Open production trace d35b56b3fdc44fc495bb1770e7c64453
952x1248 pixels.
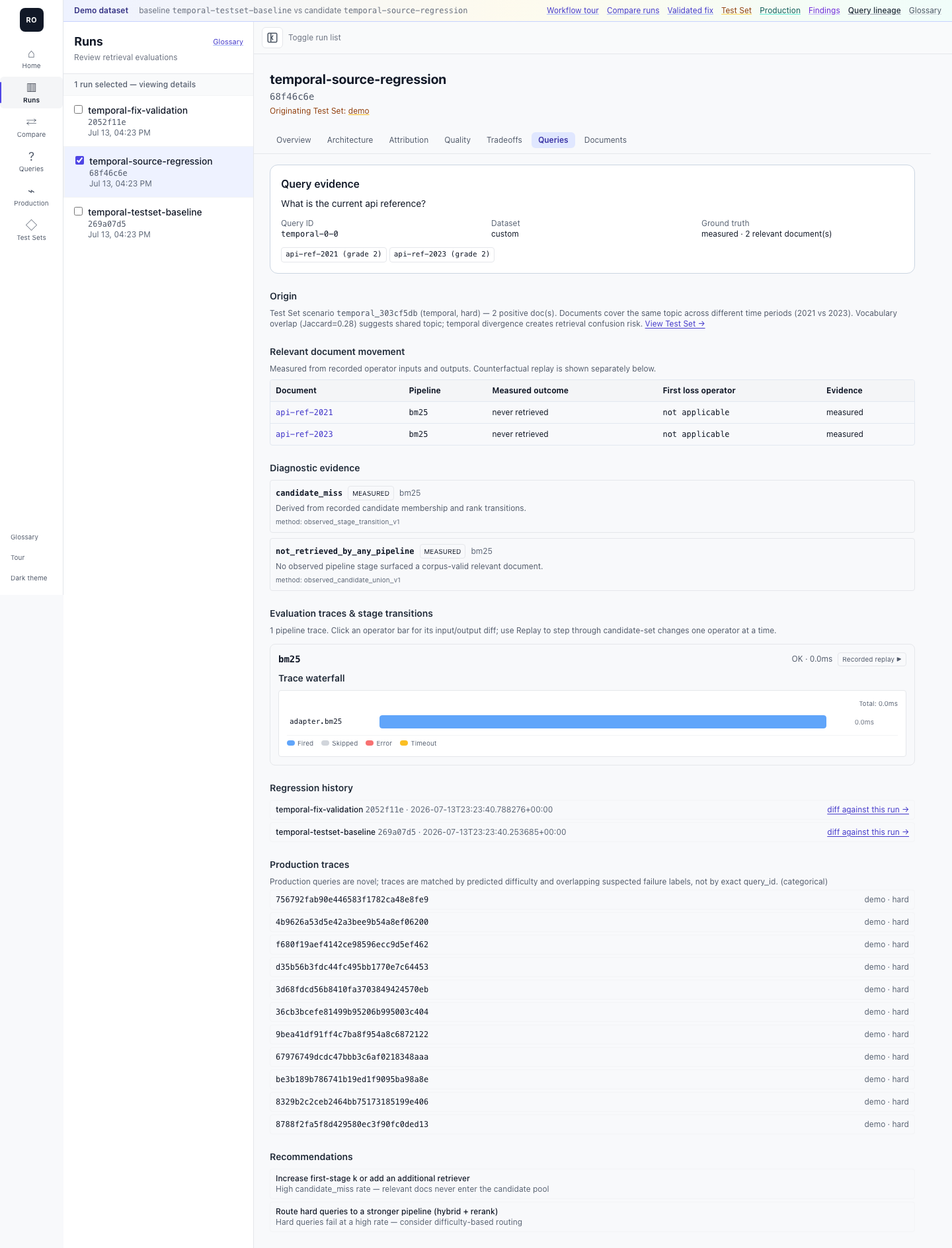[x=592, y=967]
